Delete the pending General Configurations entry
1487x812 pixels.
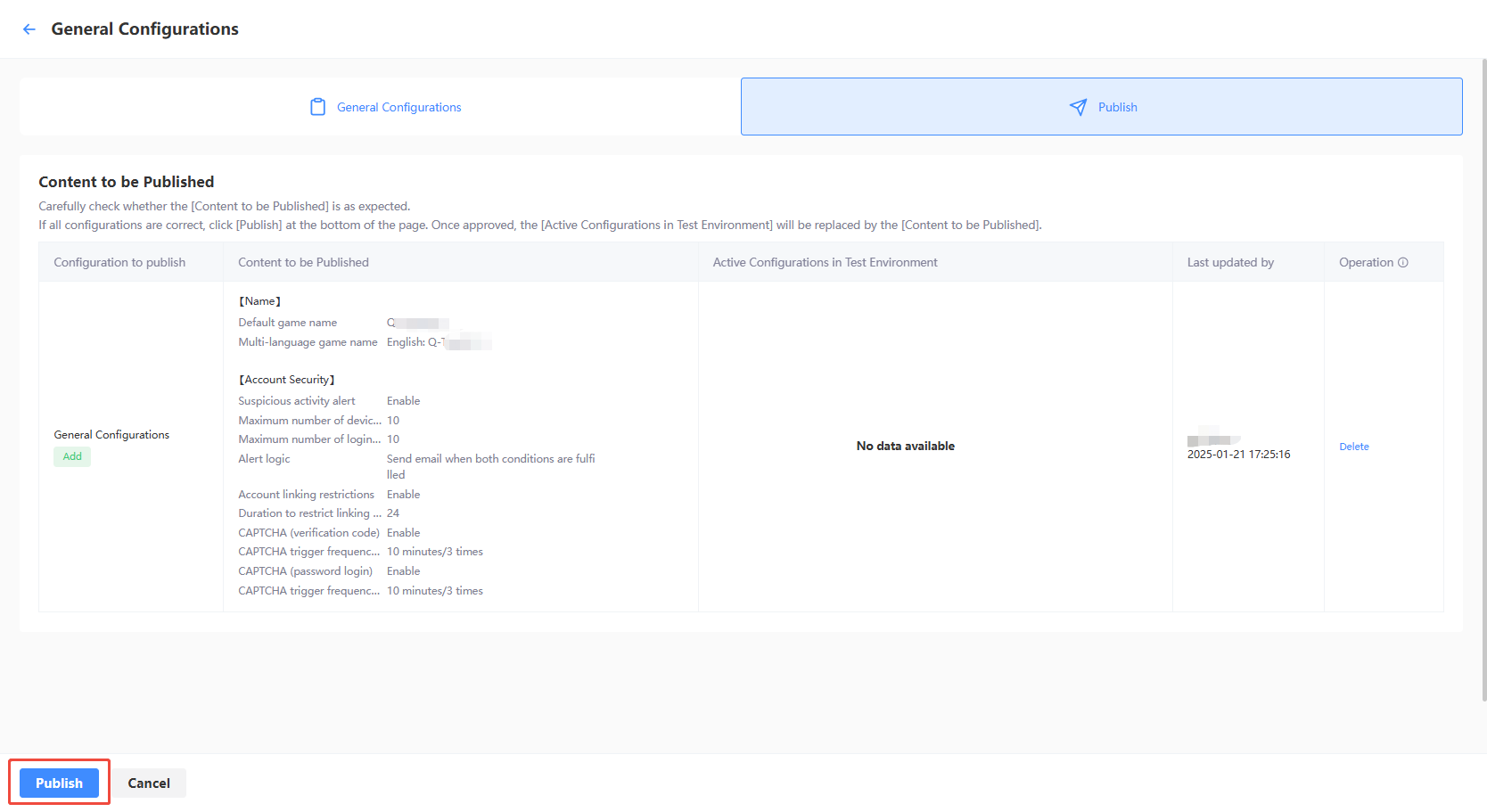point(1353,446)
